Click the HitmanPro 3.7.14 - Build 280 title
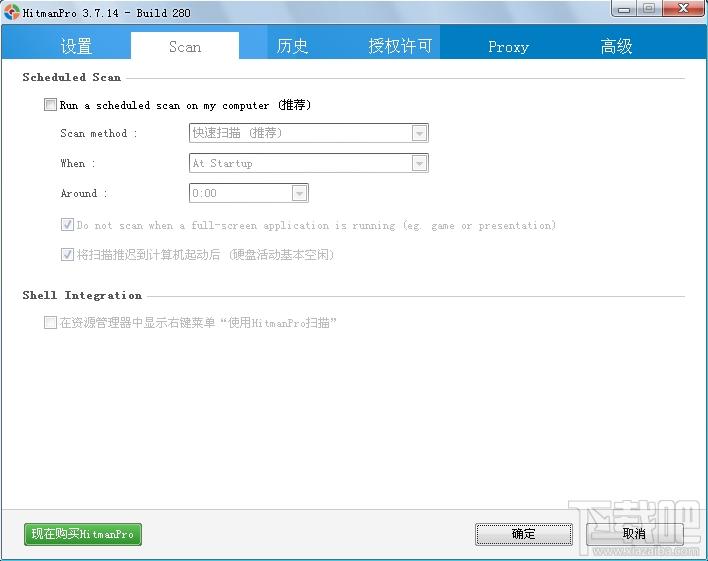Viewport: 708px width, 561px height. [107, 13]
